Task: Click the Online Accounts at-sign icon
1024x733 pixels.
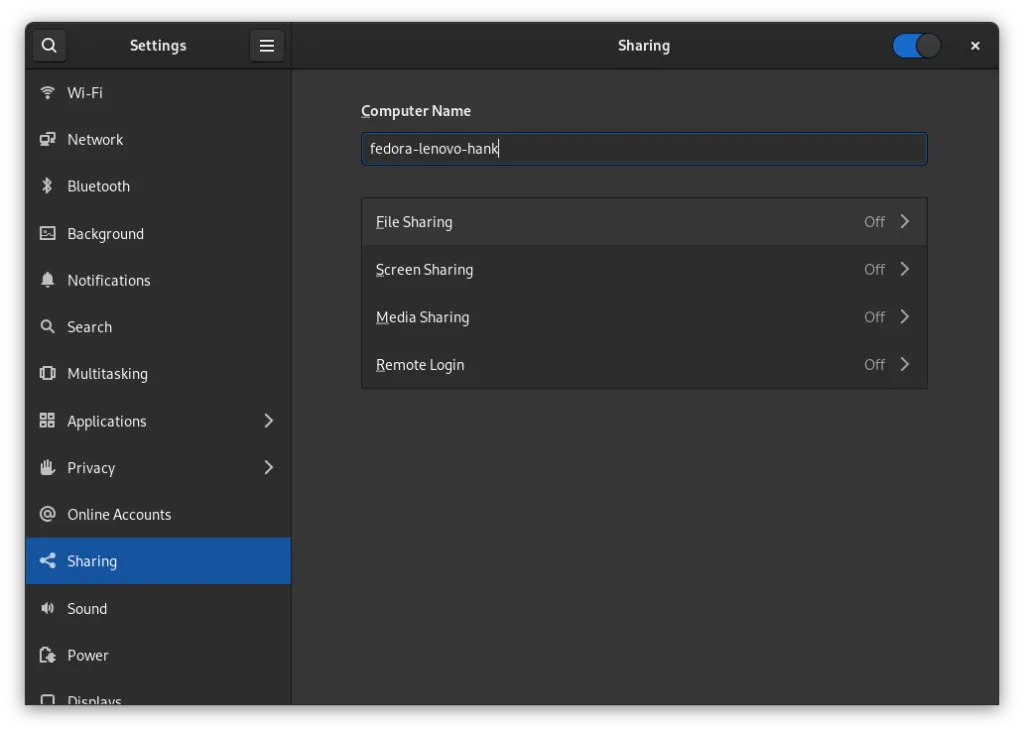Action: (x=47, y=514)
